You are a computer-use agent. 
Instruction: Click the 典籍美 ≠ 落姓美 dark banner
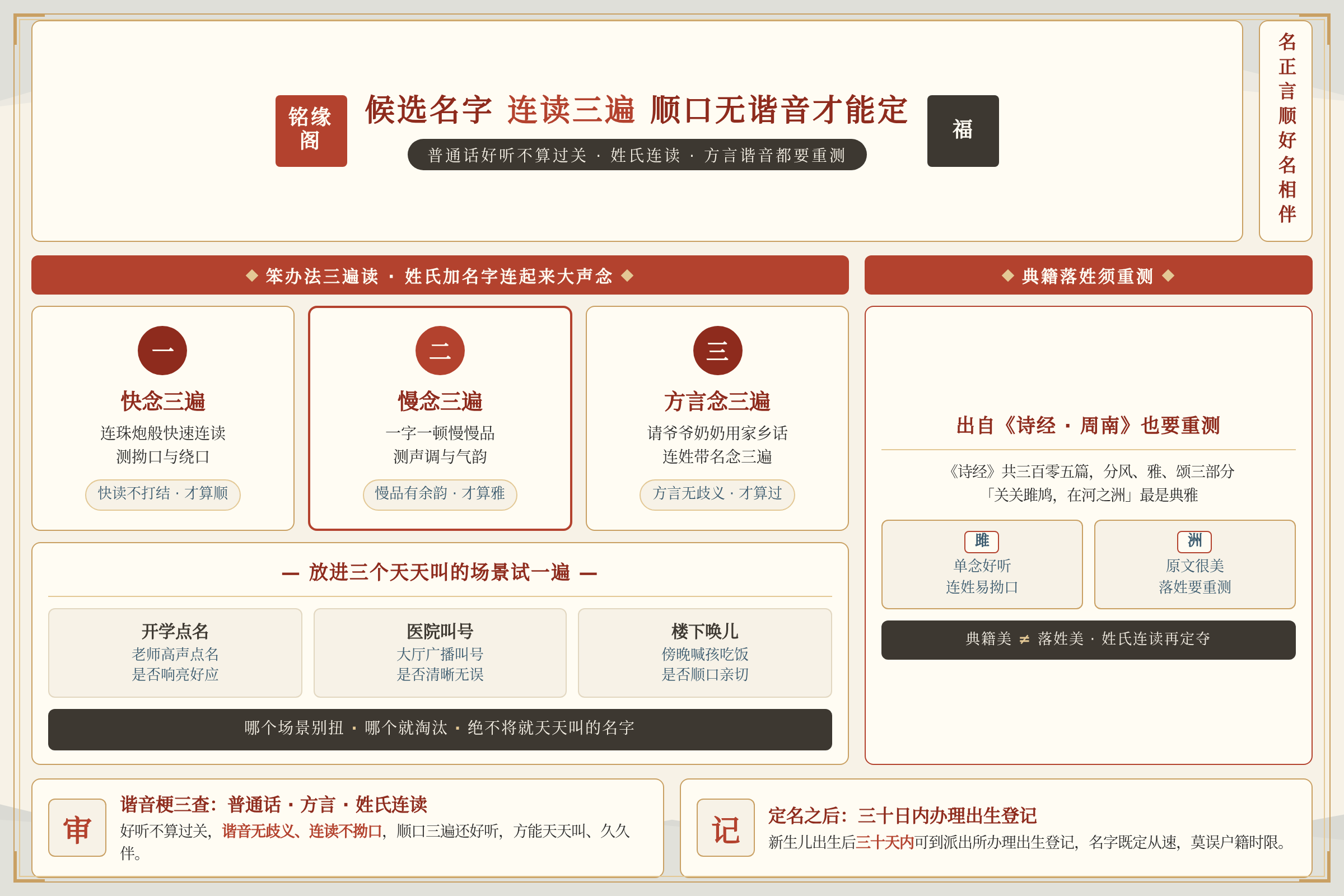point(1088,640)
